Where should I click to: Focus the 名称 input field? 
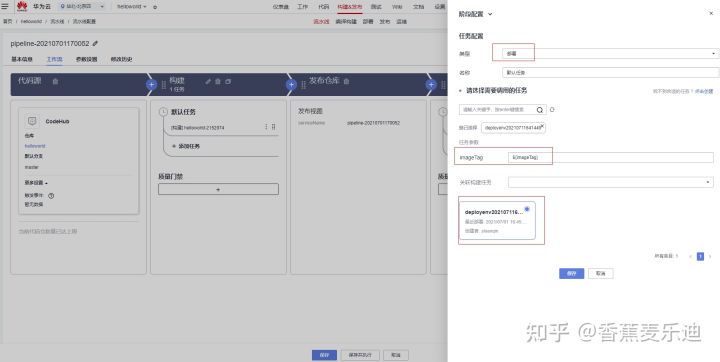(x=610, y=73)
